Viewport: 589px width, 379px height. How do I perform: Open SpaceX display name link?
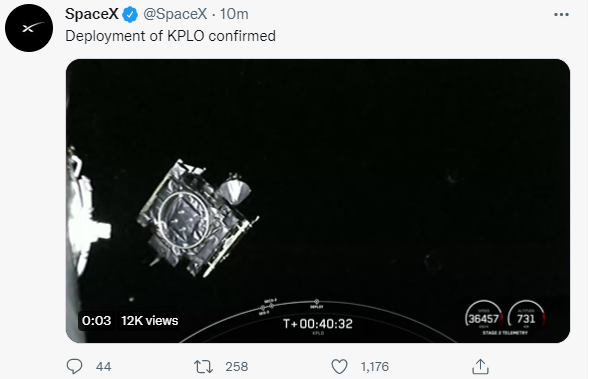(92, 14)
